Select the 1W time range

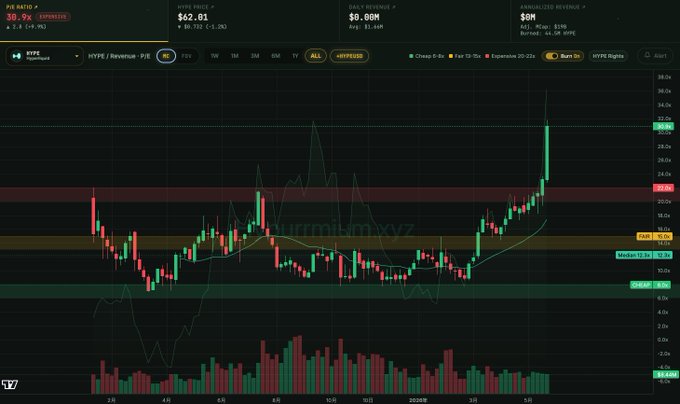click(215, 56)
